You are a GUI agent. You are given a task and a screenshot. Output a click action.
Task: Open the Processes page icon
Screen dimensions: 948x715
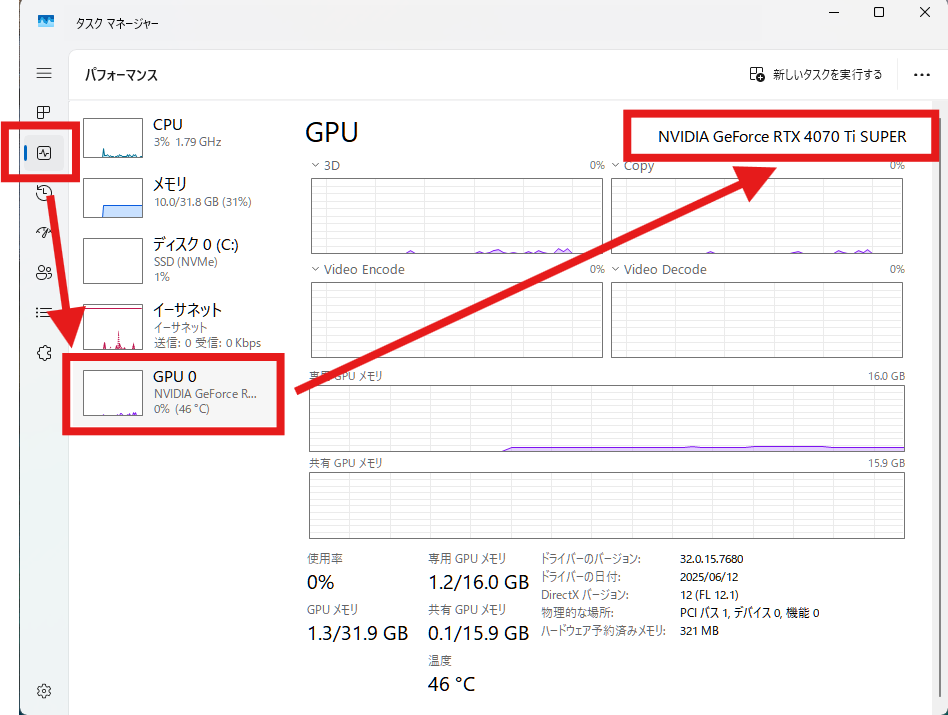pyautogui.click(x=44, y=112)
